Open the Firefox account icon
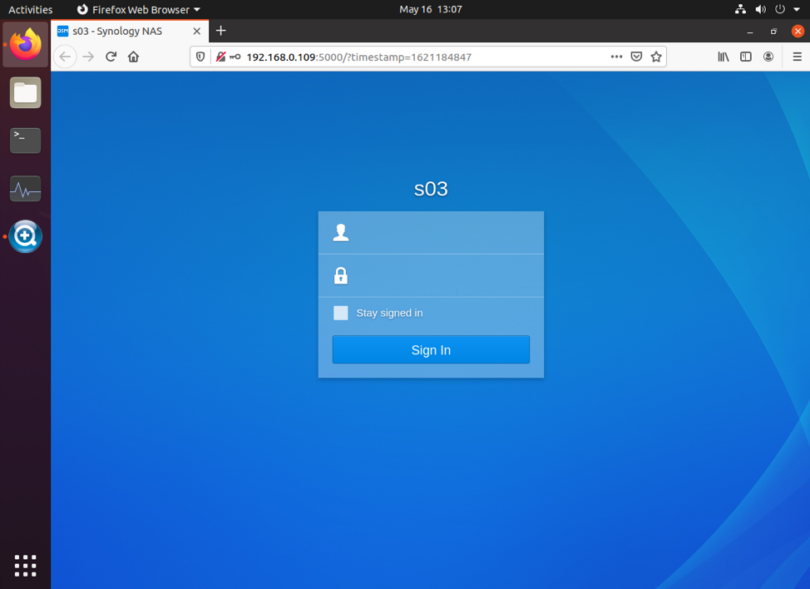The width and height of the screenshot is (810, 589). [x=768, y=56]
